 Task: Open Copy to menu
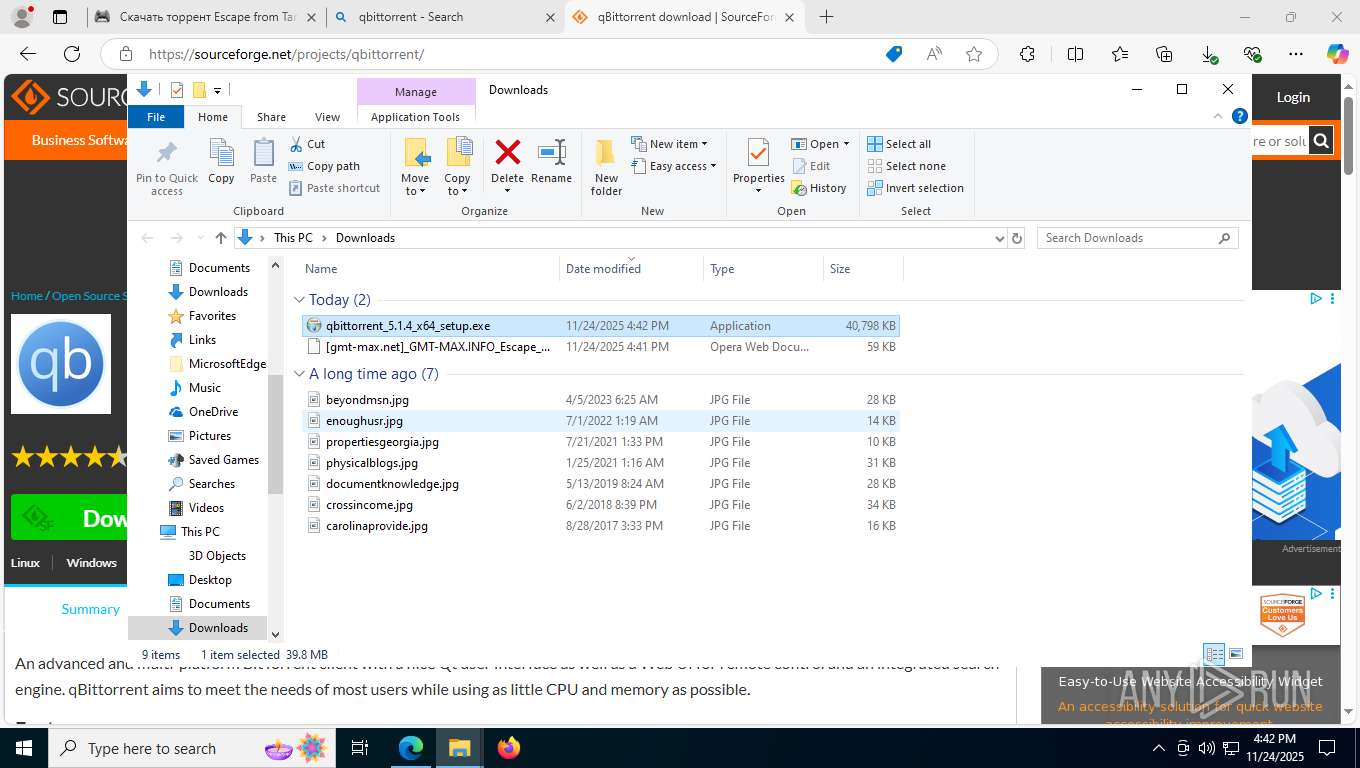click(457, 167)
